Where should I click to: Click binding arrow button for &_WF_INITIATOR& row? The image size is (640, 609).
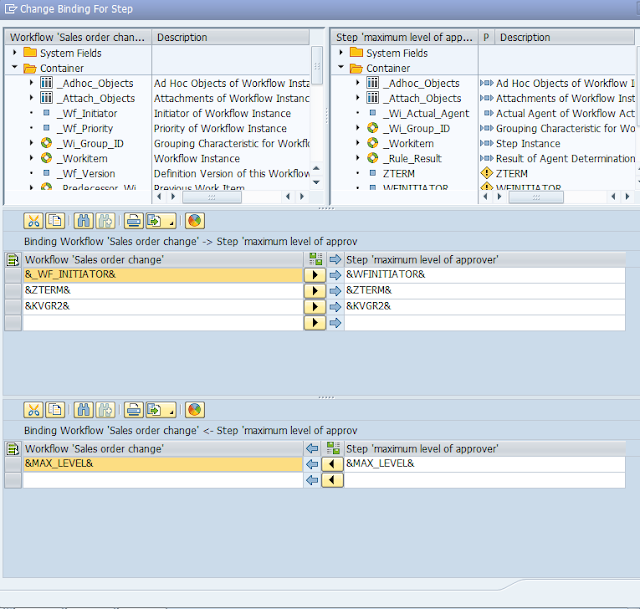tap(315, 275)
